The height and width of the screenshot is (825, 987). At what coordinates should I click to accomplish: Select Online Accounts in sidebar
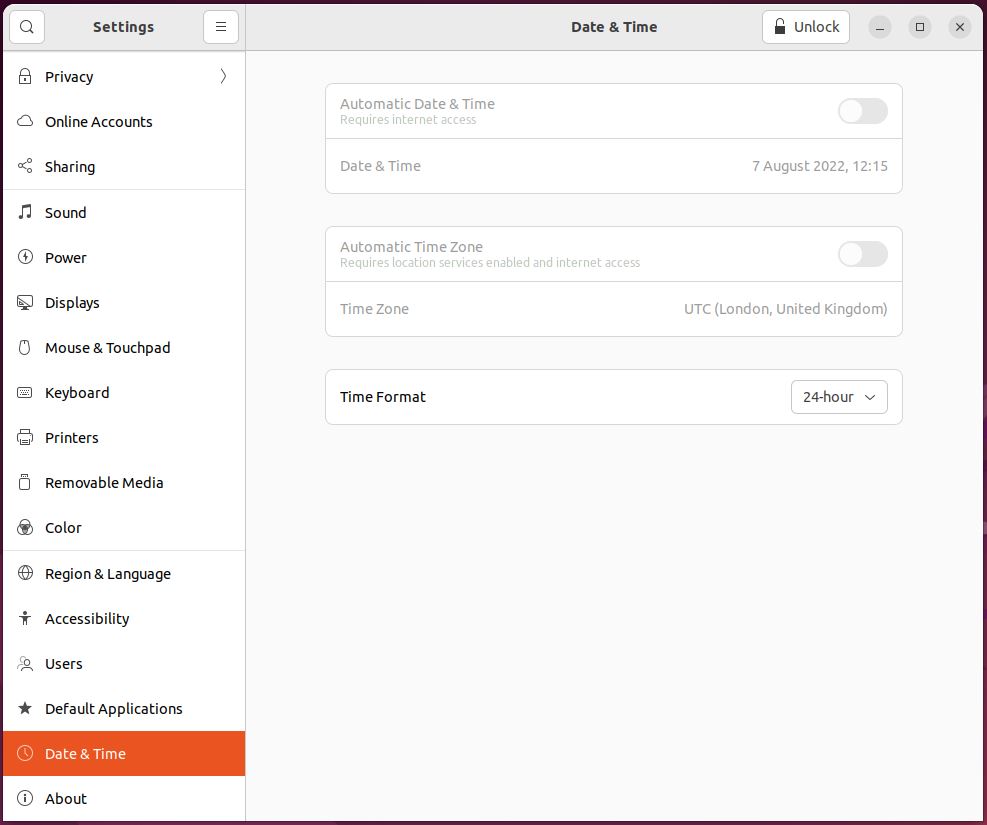tap(98, 121)
